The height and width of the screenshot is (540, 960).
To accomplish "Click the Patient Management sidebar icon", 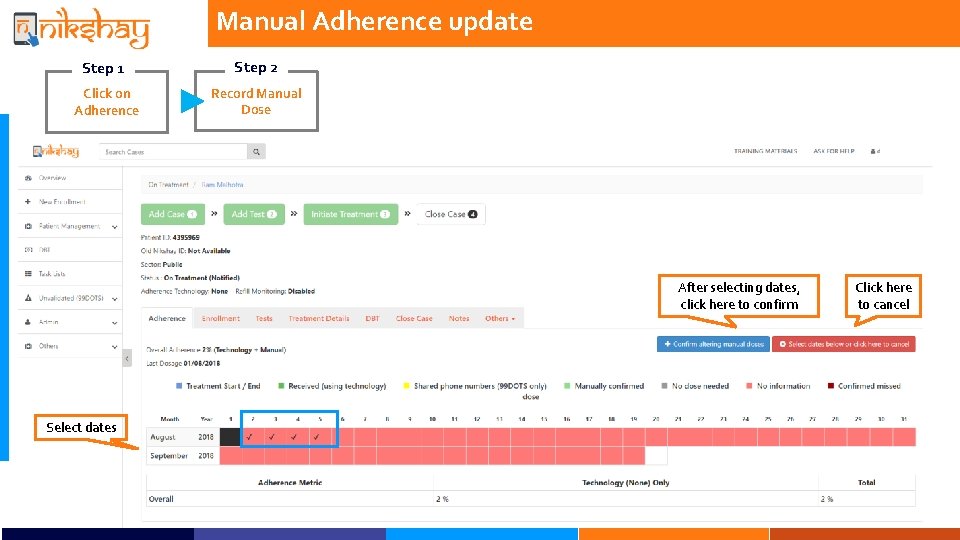I will 28,226.
